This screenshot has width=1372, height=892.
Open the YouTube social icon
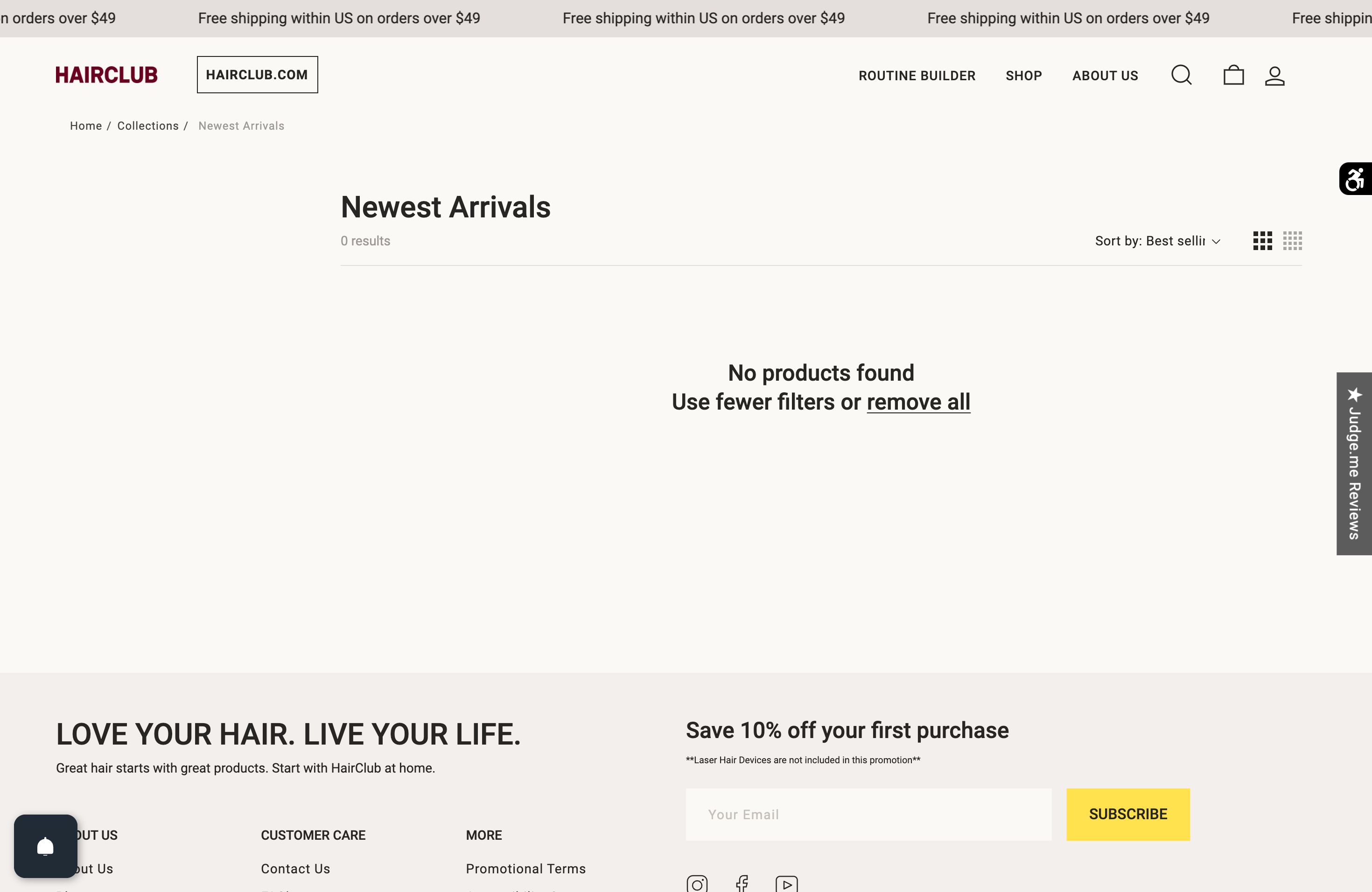click(x=786, y=883)
